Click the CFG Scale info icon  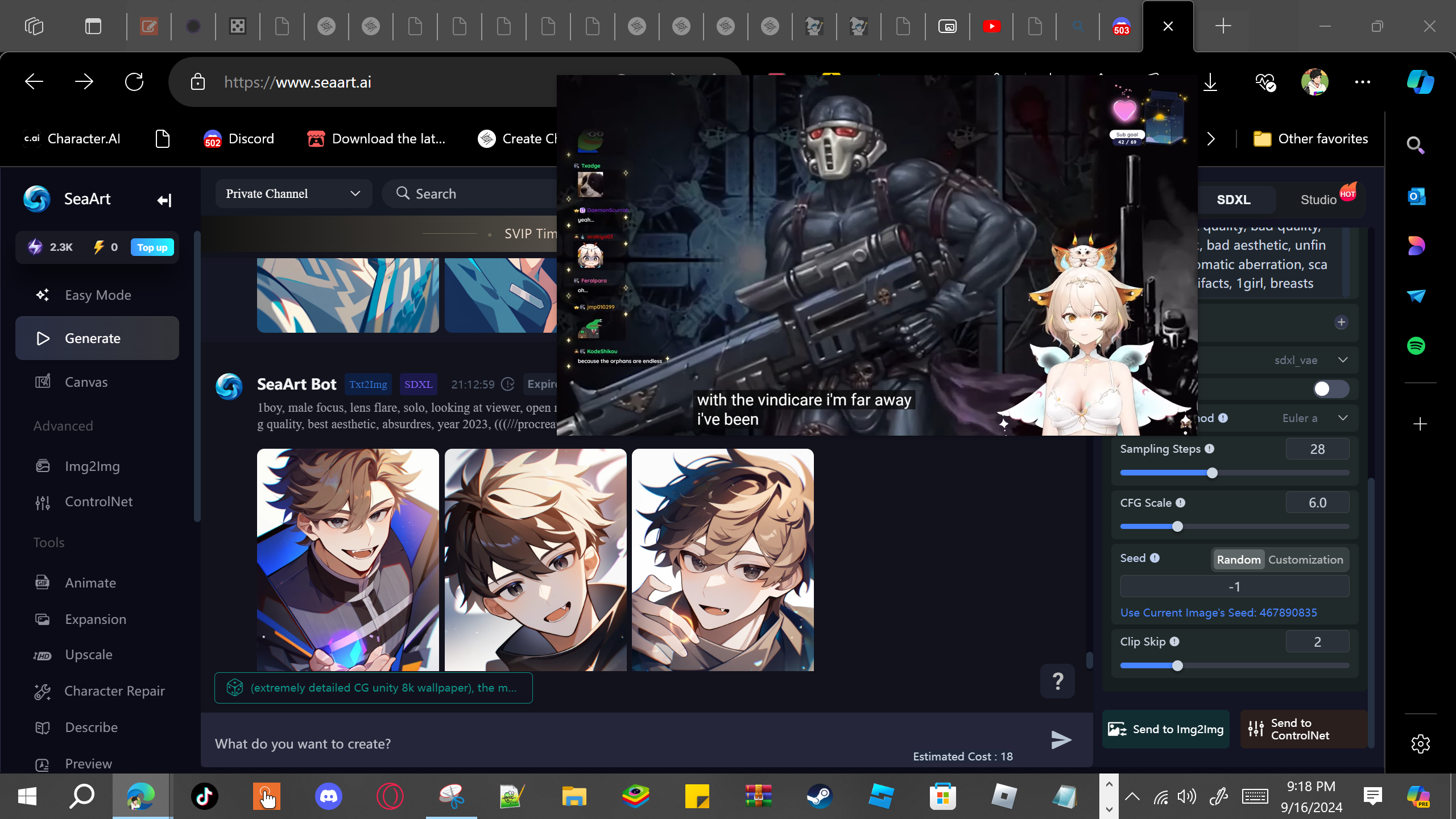1181,503
